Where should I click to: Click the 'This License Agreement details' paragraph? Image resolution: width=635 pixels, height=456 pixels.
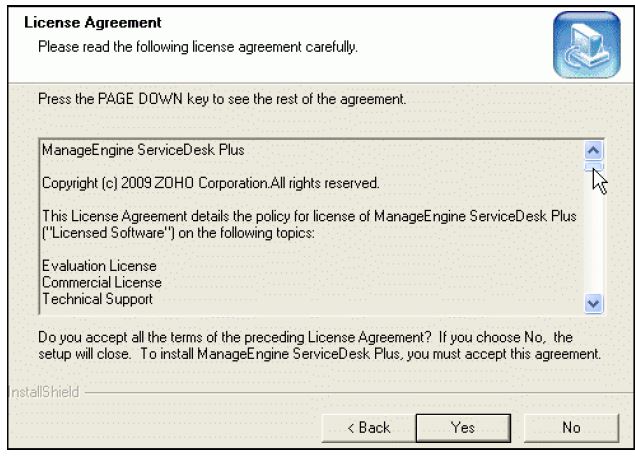[x=309, y=224]
